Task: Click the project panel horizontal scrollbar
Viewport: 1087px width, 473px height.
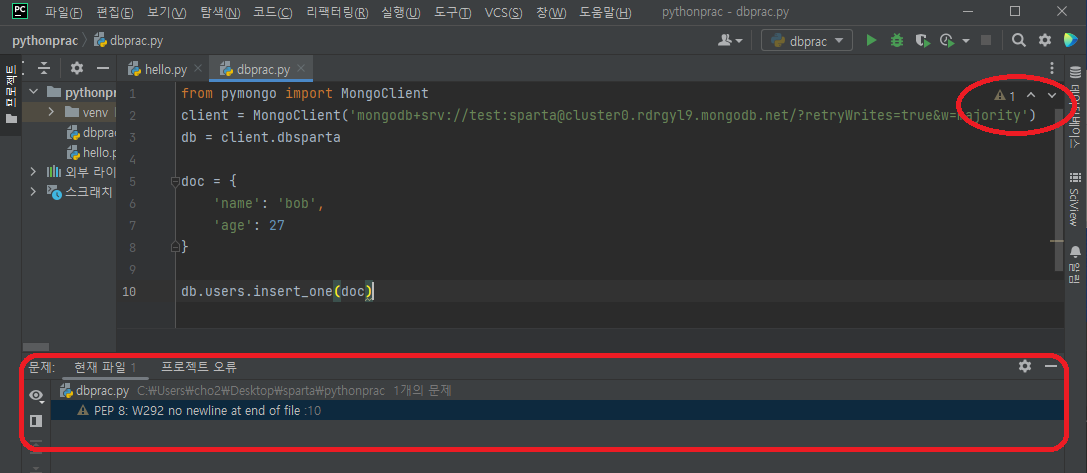Action: point(36,347)
